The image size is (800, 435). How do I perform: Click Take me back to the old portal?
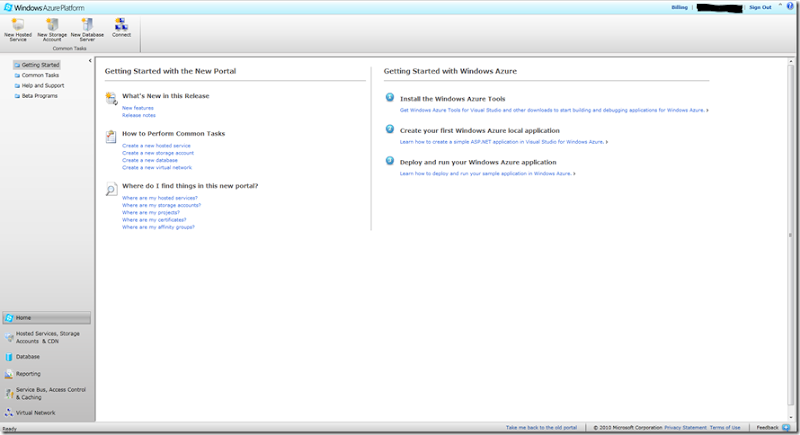click(541, 427)
